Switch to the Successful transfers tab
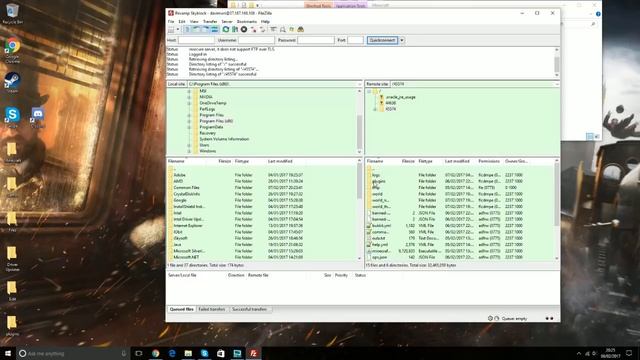 249,309
